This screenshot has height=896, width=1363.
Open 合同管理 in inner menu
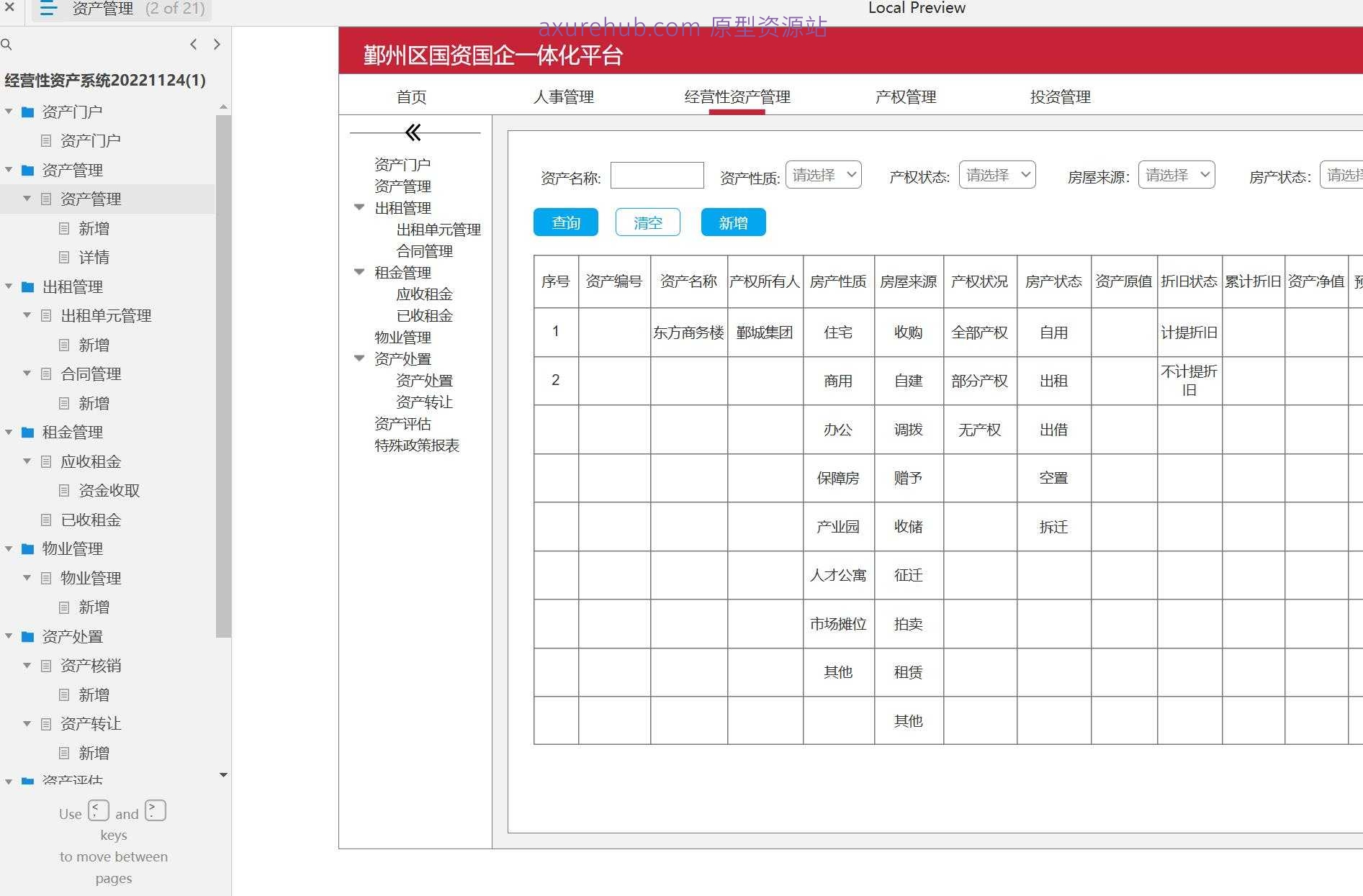click(425, 251)
